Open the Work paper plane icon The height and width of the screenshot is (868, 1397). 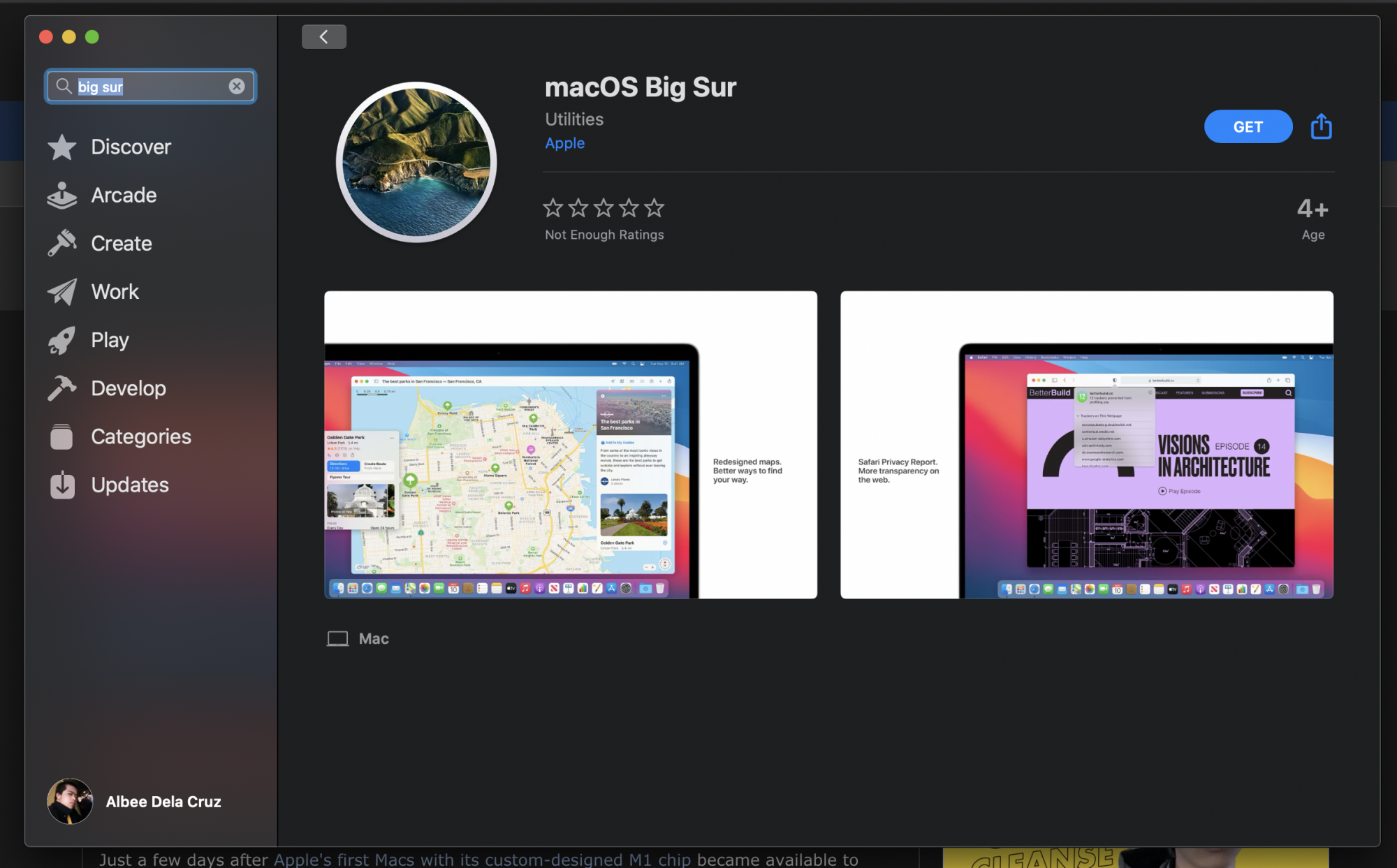(62, 292)
